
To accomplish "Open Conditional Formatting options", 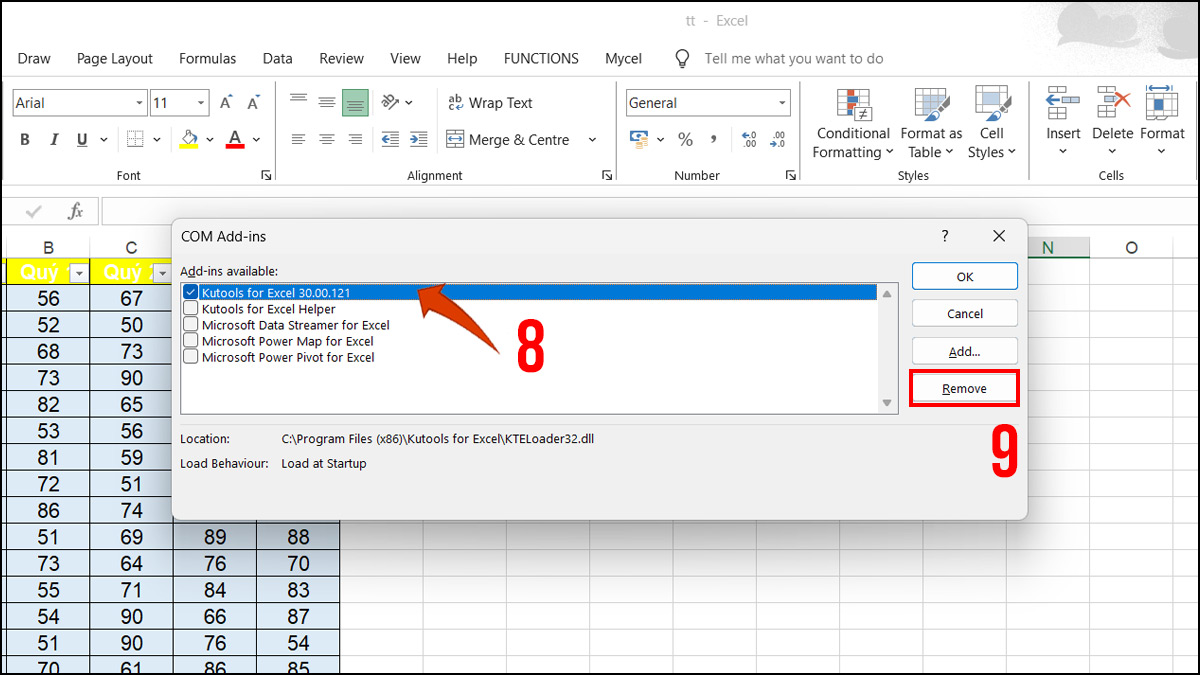I will pyautogui.click(x=852, y=125).
